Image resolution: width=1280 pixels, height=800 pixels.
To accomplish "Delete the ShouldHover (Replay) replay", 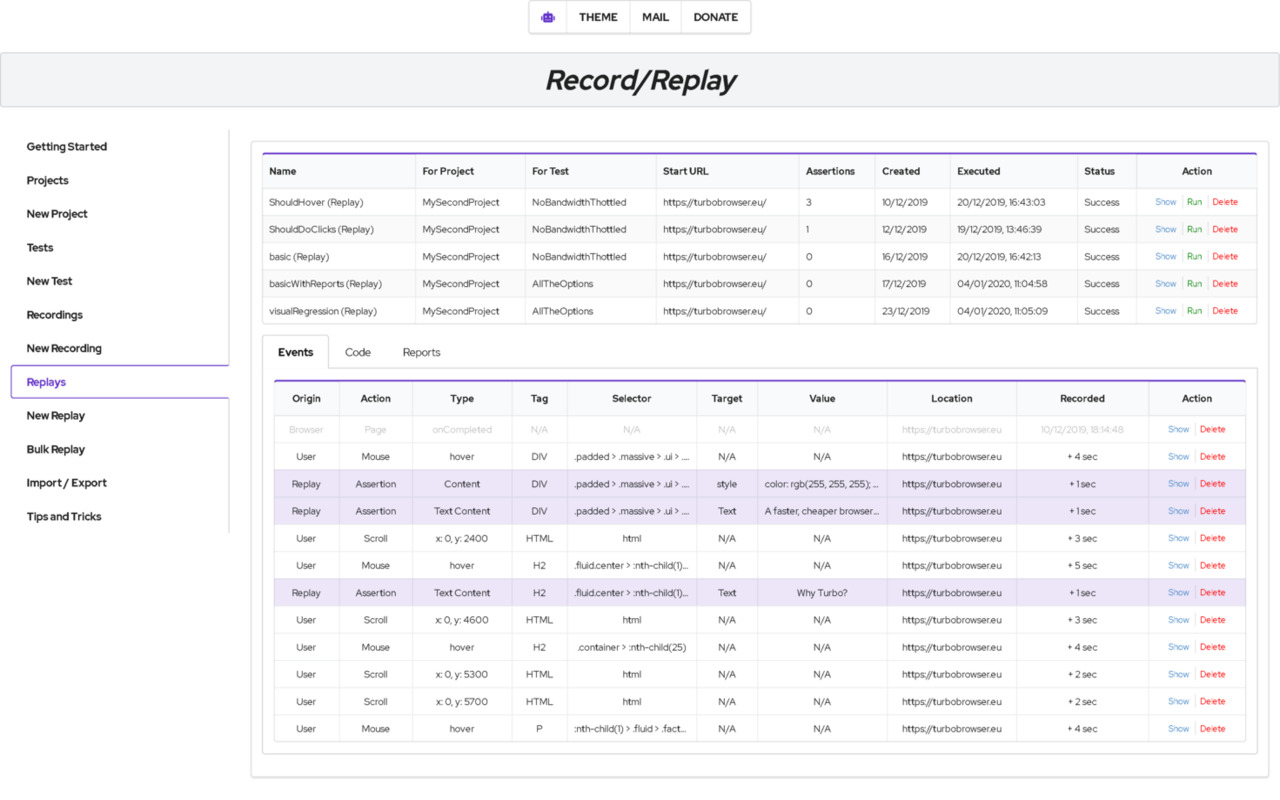I will [x=1225, y=202].
